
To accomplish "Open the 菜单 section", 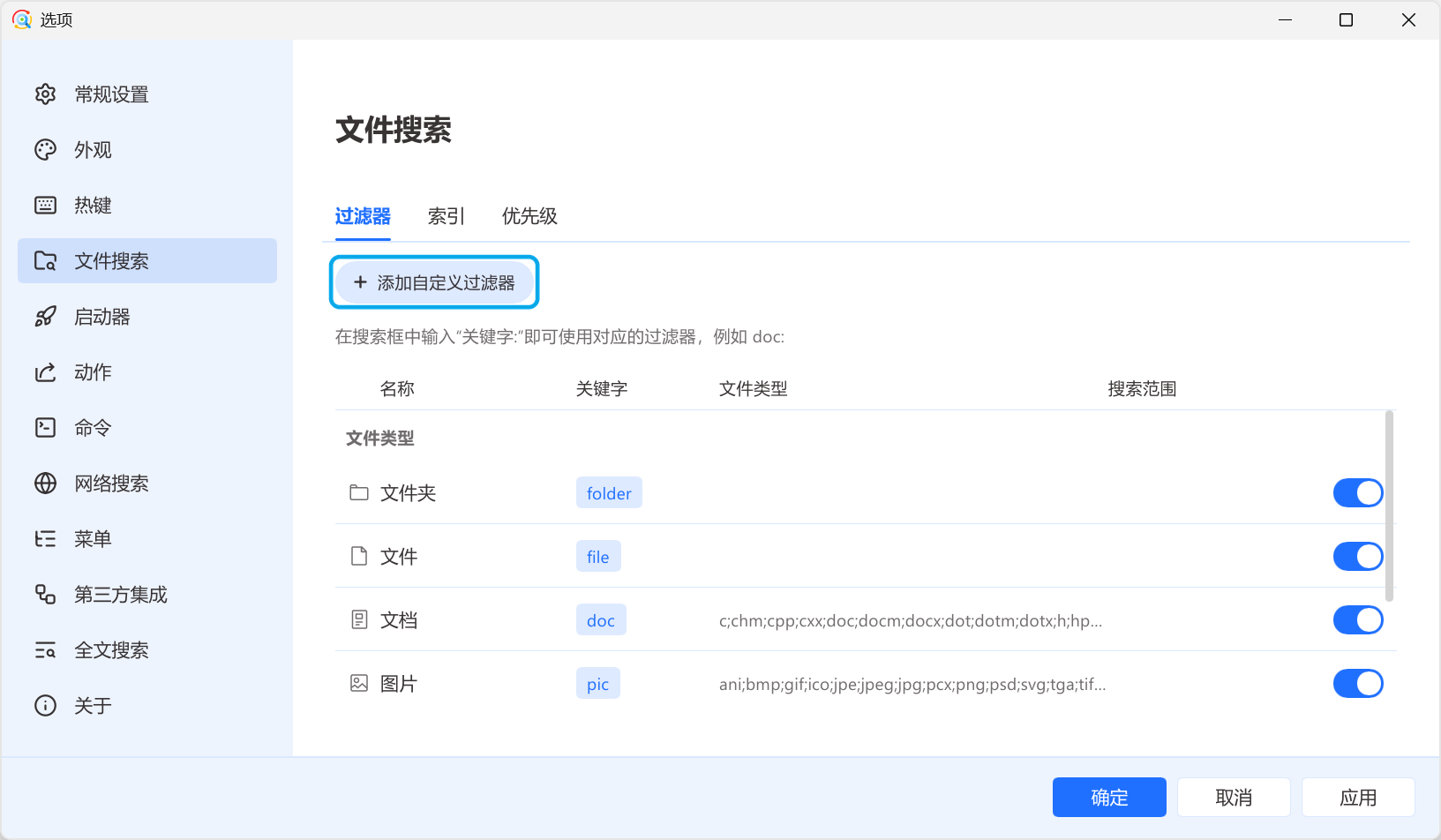I will pos(147,539).
